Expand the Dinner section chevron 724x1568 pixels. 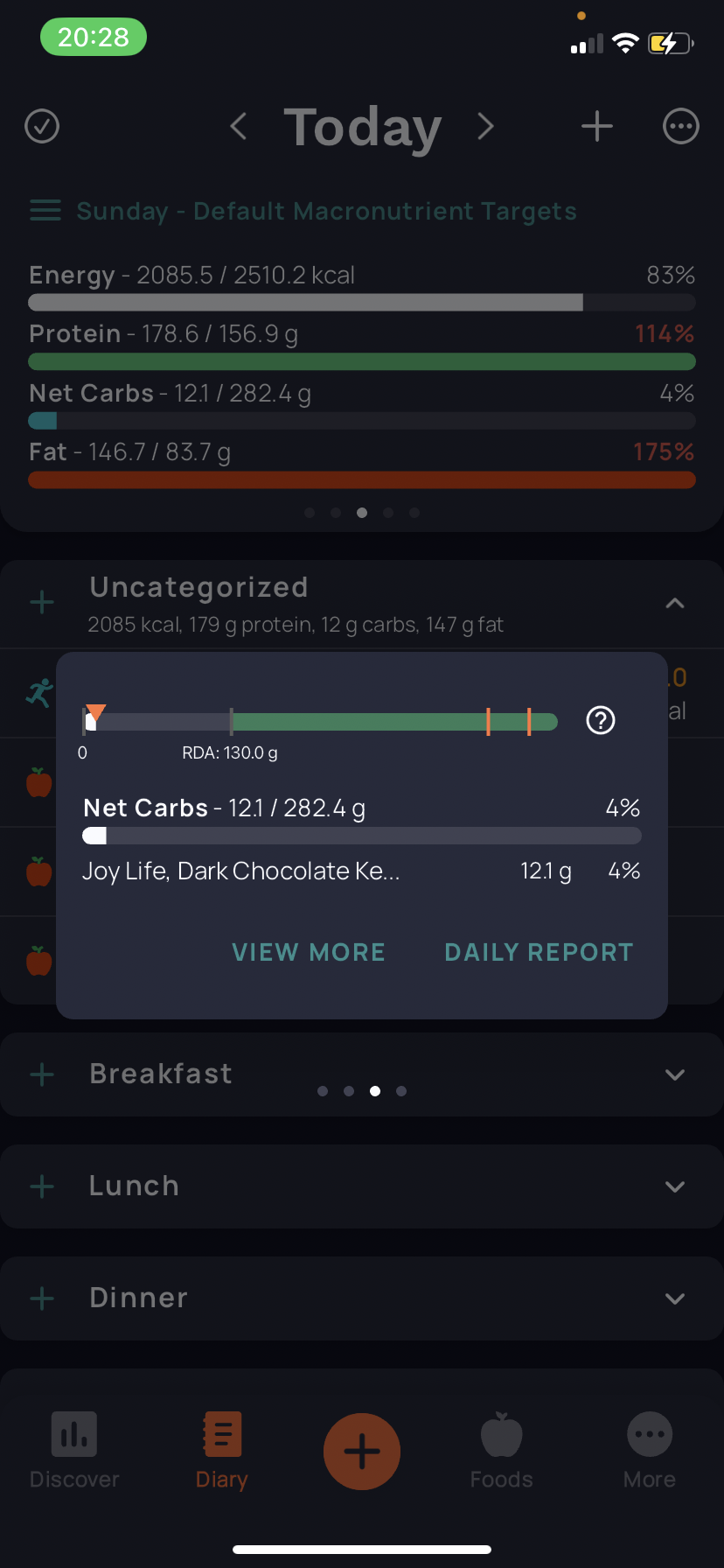coord(675,1298)
